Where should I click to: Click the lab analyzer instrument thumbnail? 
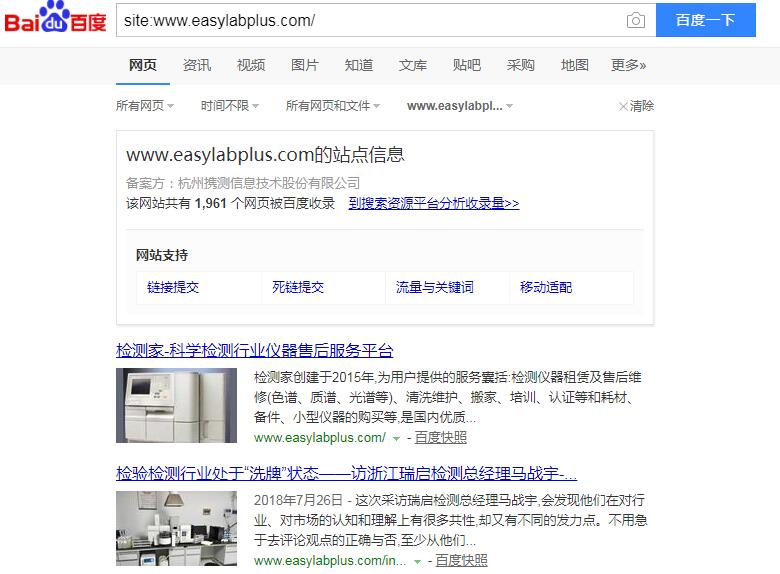coord(176,405)
